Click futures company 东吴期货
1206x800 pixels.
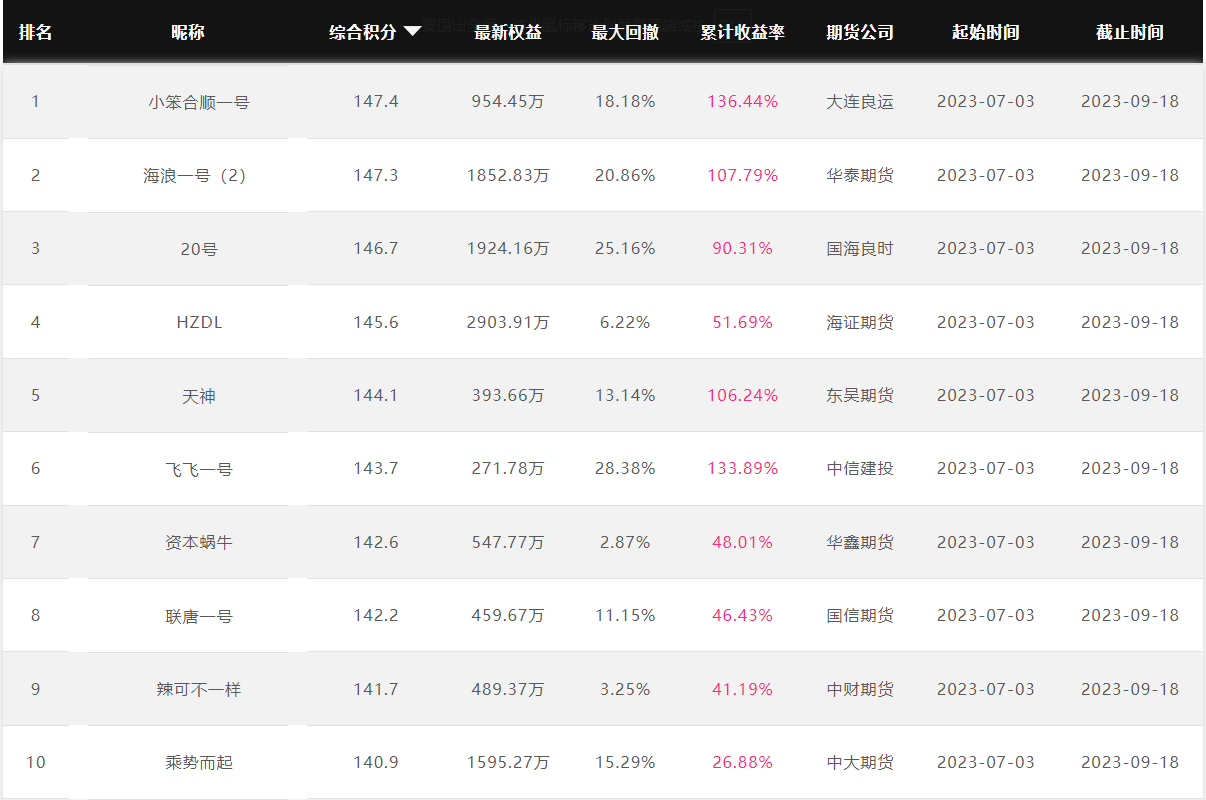[860, 395]
